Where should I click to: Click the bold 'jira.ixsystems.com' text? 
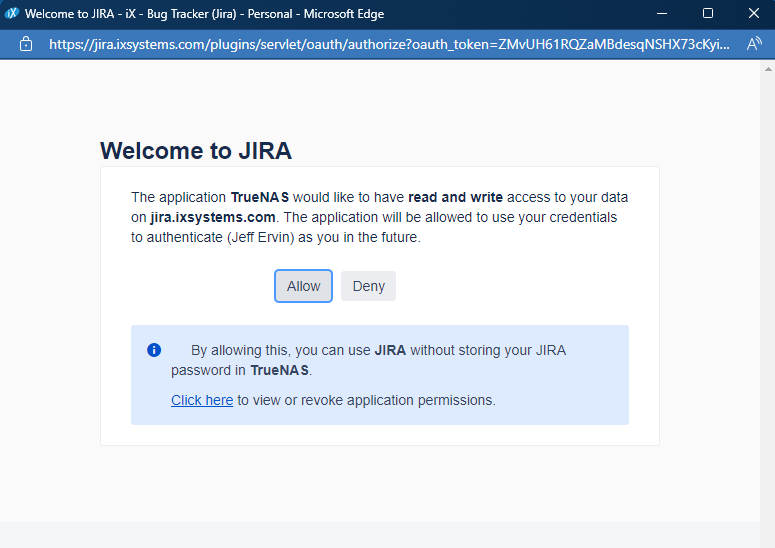tap(213, 217)
